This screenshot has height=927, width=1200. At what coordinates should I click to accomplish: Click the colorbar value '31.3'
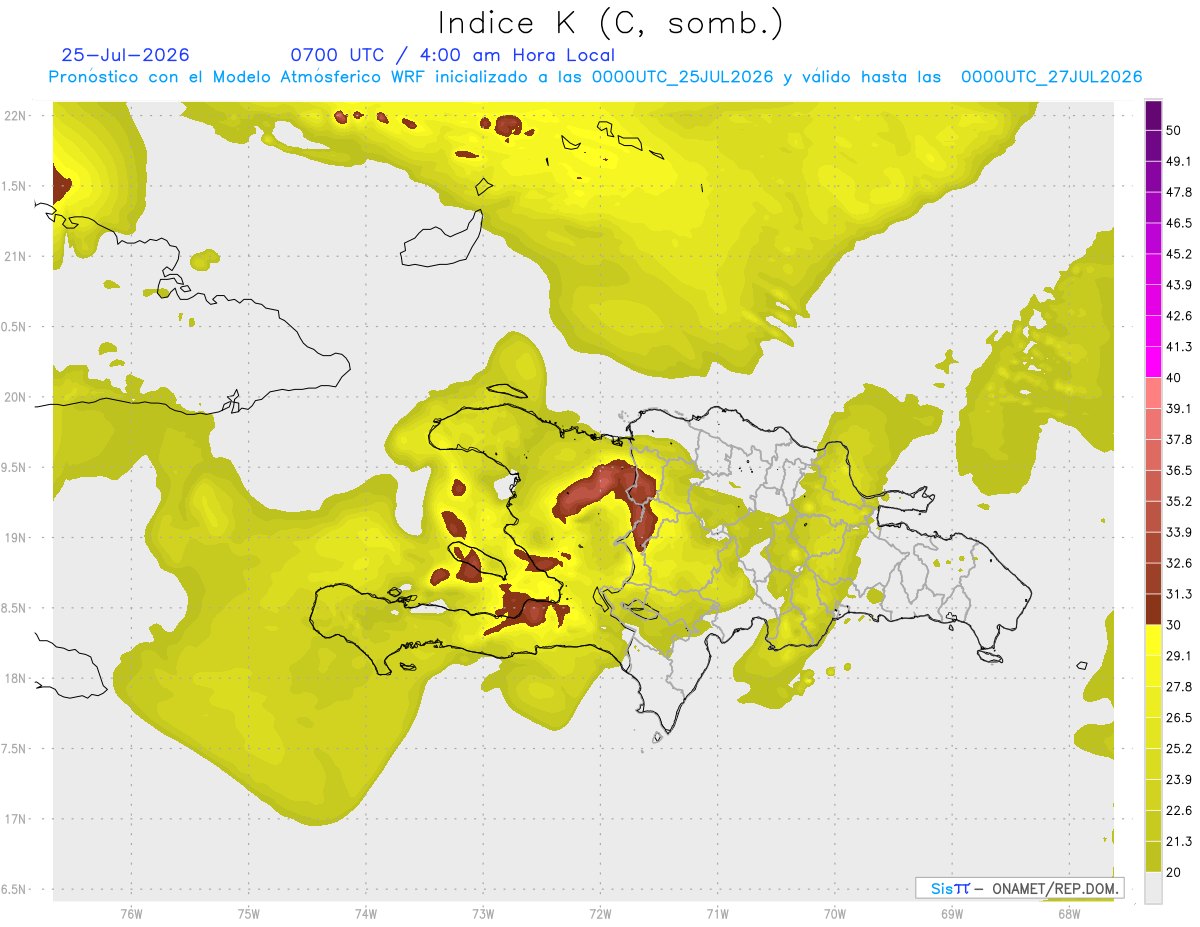[1179, 594]
